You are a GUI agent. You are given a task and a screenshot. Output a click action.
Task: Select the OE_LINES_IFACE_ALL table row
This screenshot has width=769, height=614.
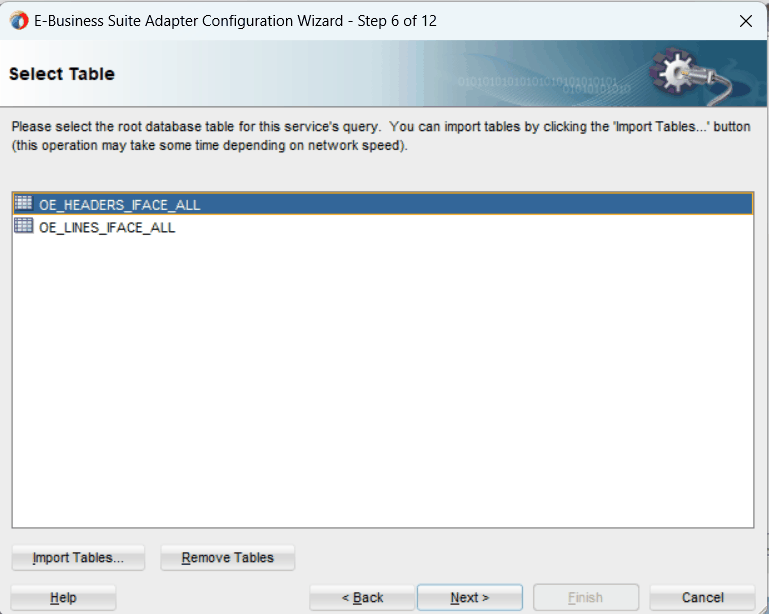tap(383, 227)
